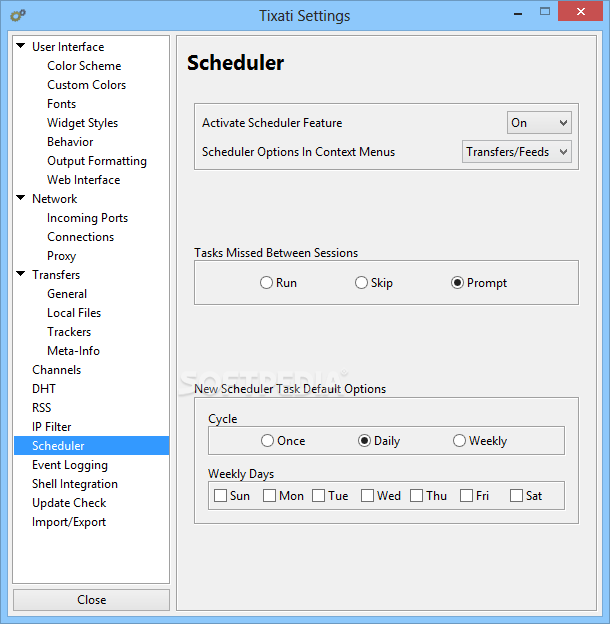Go to RSS settings
The height and width of the screenshot is (624, 610).
pos(41,408)
